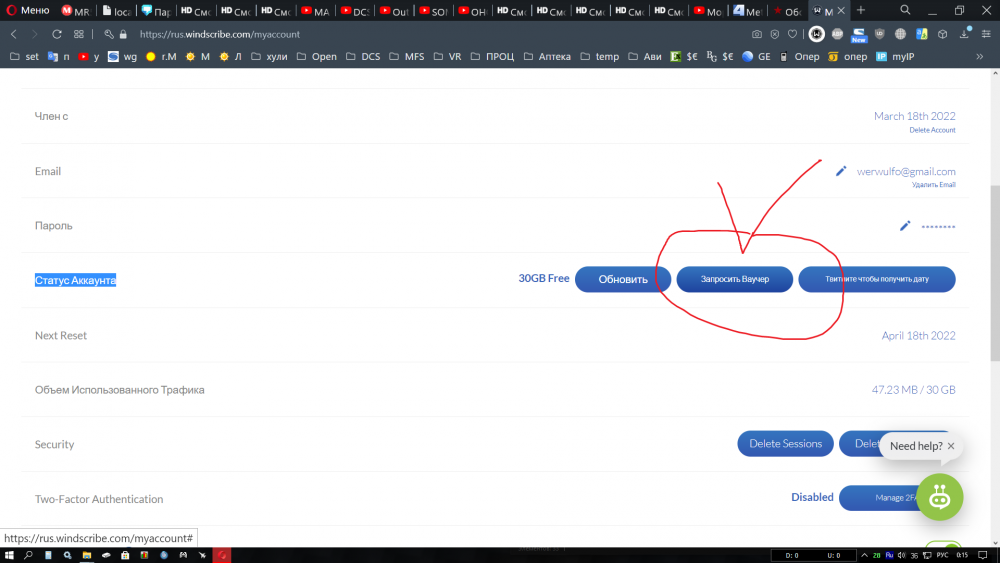Open the VR bookmarks folder
Image resolution: width=1000 pixels, height=563 pixels.
click(447, 57)
